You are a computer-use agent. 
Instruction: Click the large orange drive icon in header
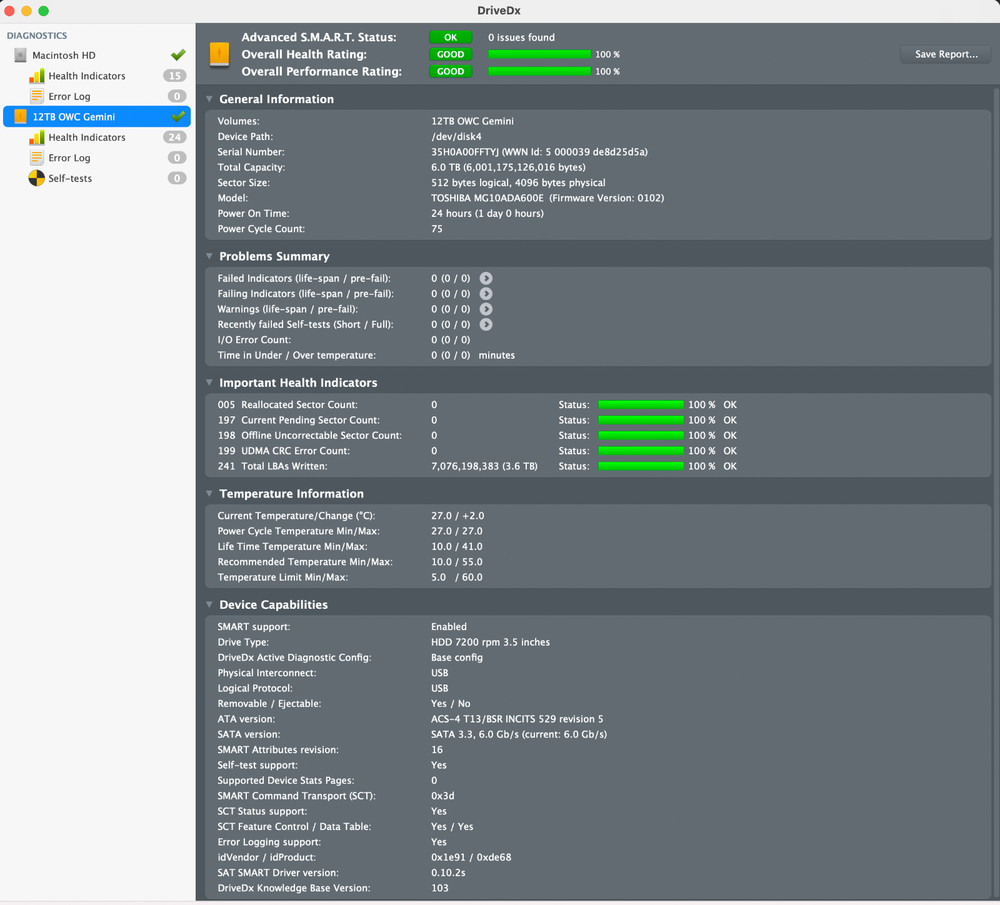[219, 55]
